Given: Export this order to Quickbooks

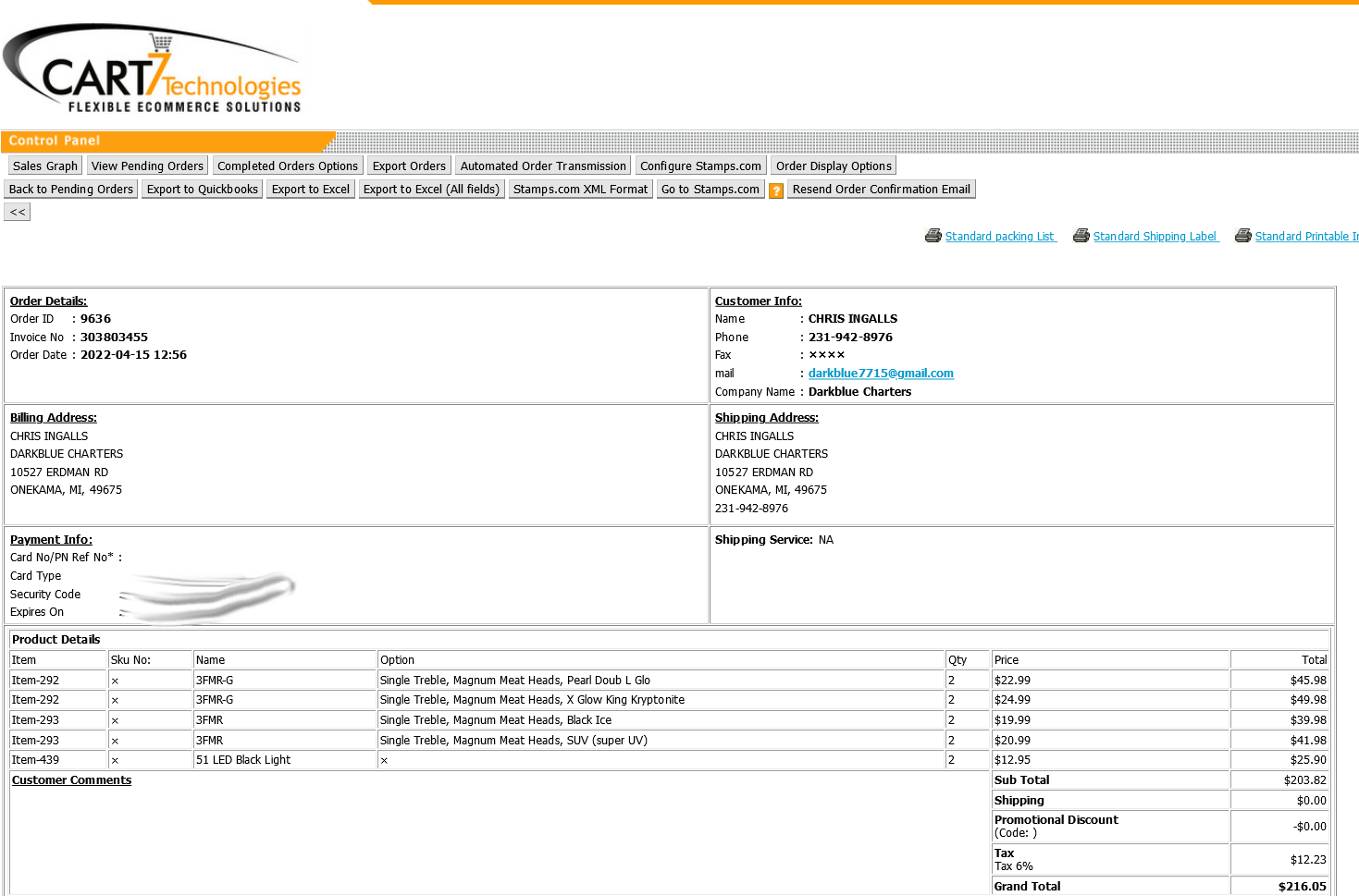Looking at the screenshot, I should click(202, 190).
